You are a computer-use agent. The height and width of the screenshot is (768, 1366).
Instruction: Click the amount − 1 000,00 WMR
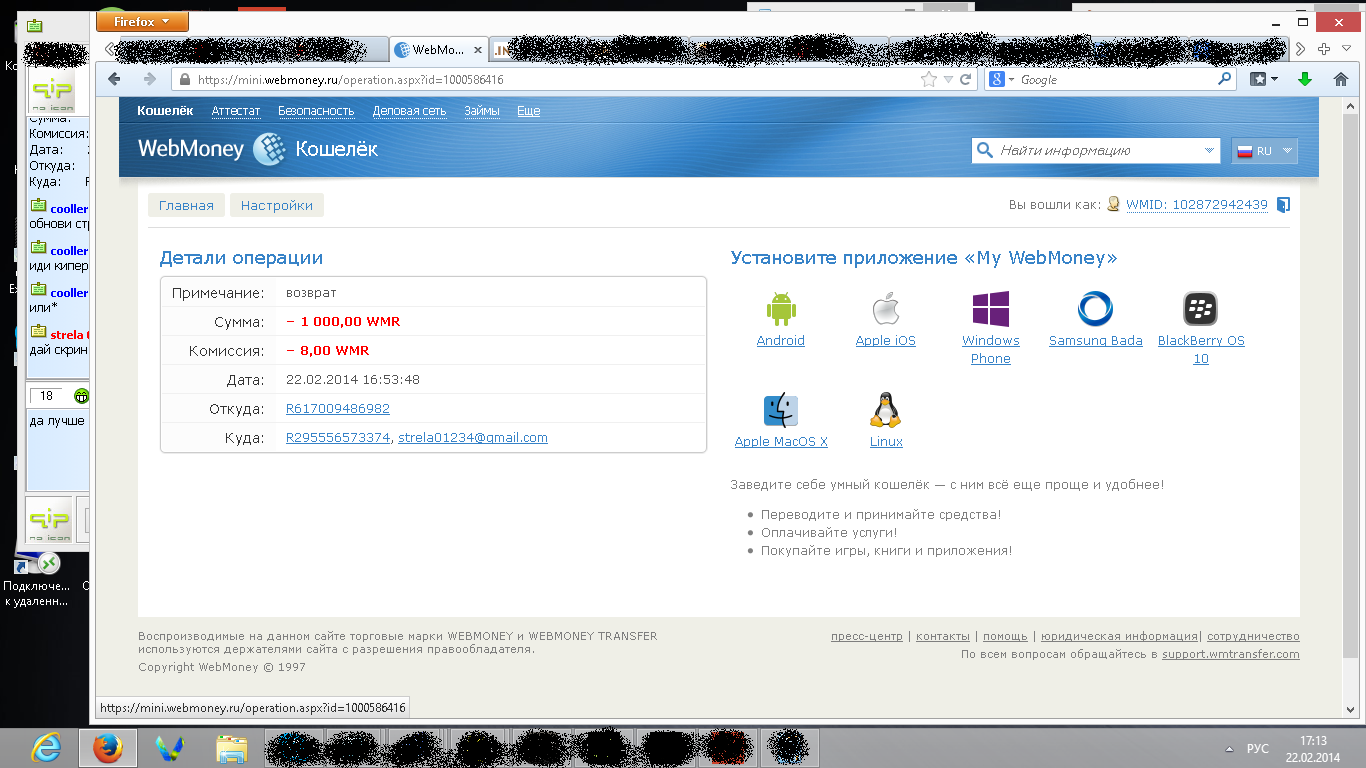[343, 322]
